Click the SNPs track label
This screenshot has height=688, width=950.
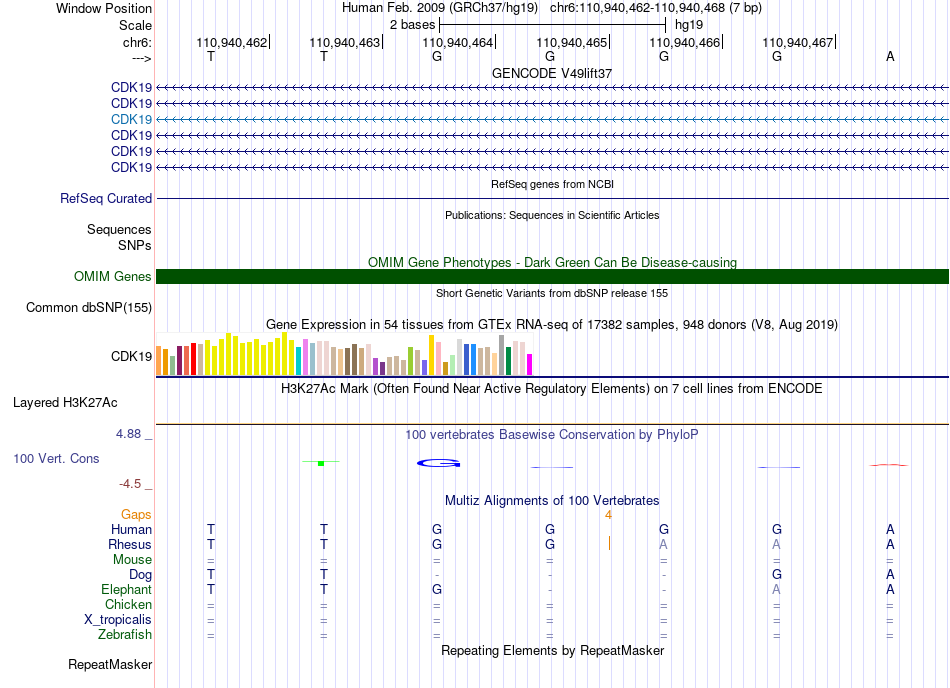point(135,245)
